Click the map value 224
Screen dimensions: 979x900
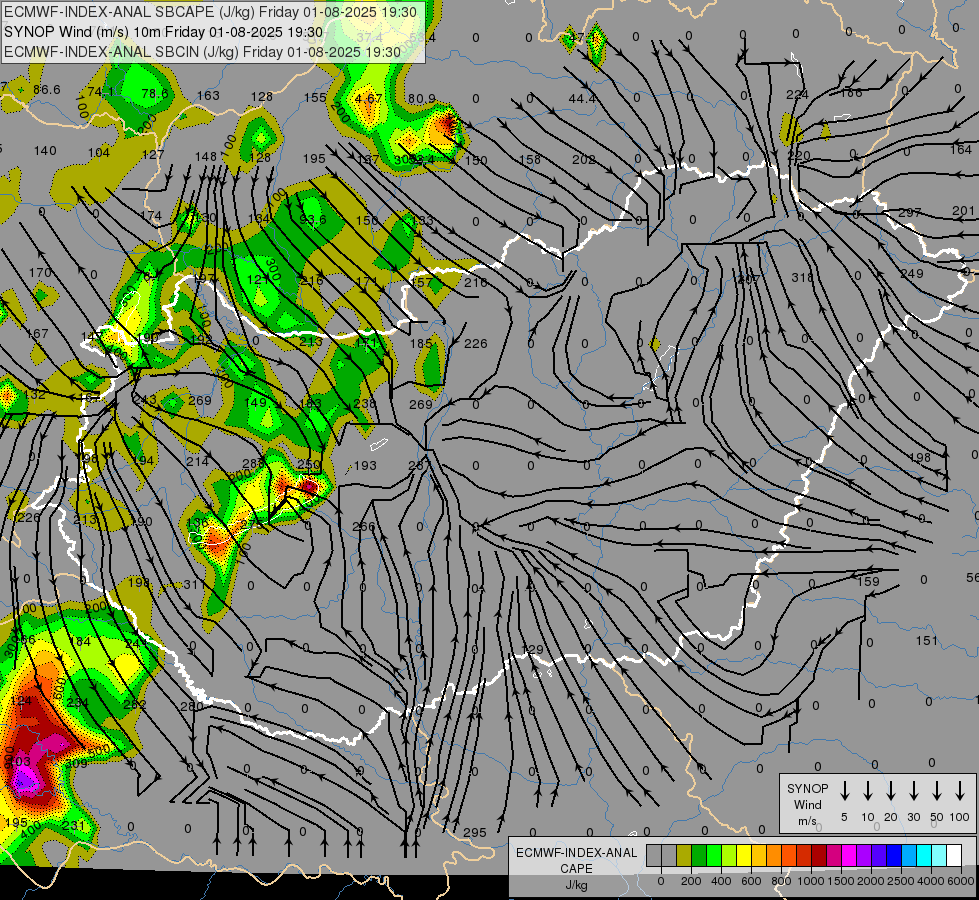(797, 95)
